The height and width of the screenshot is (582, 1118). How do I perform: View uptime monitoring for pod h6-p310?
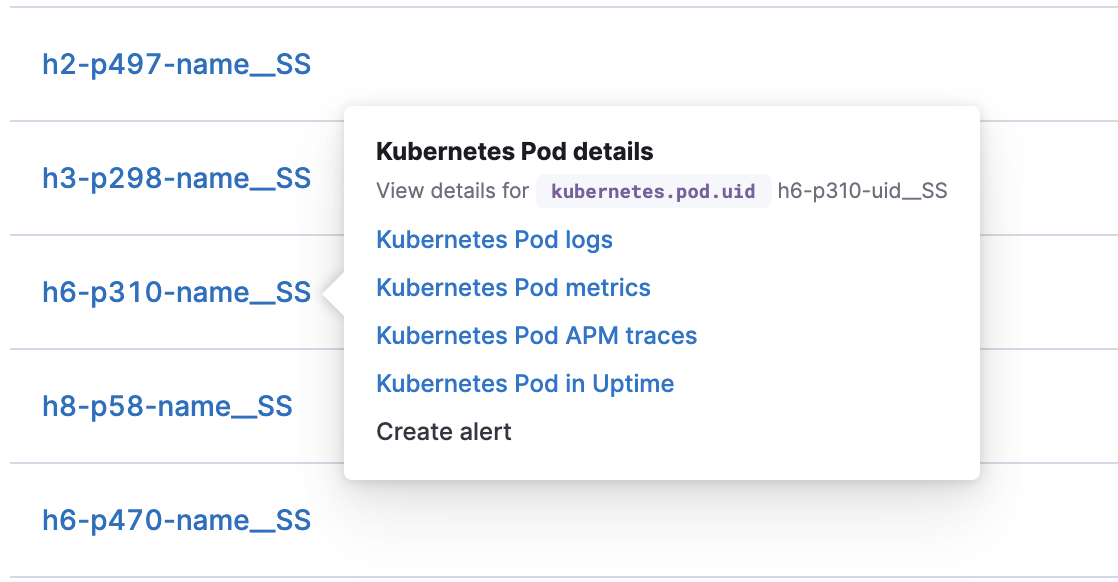pyautogui.click(x=524, y=384)
